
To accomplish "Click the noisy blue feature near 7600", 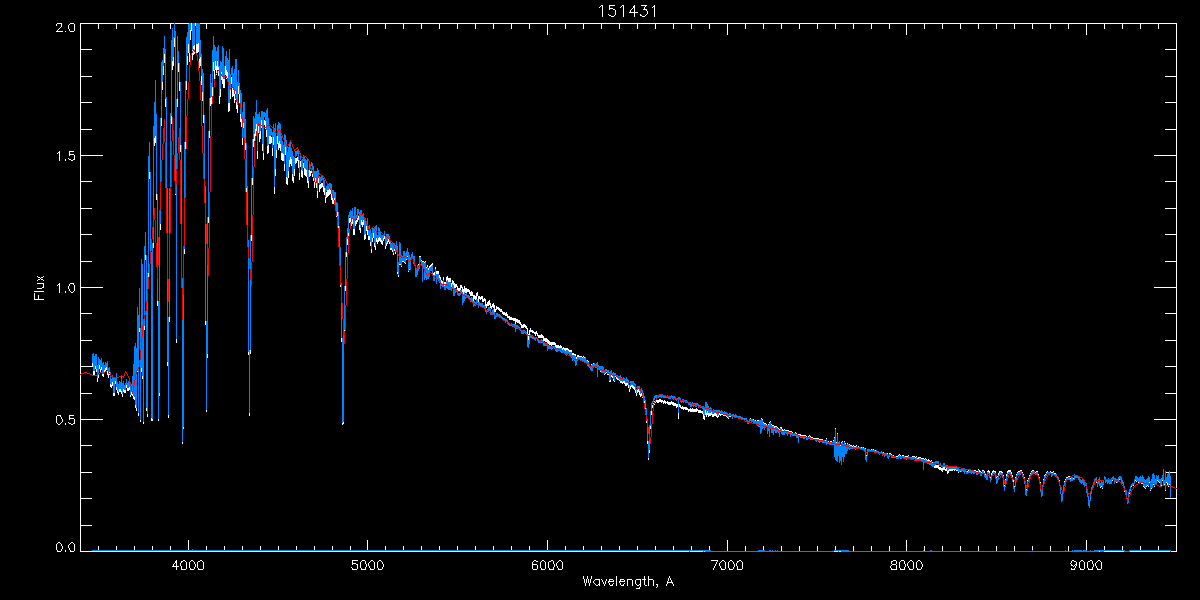I will coord(838,452).
